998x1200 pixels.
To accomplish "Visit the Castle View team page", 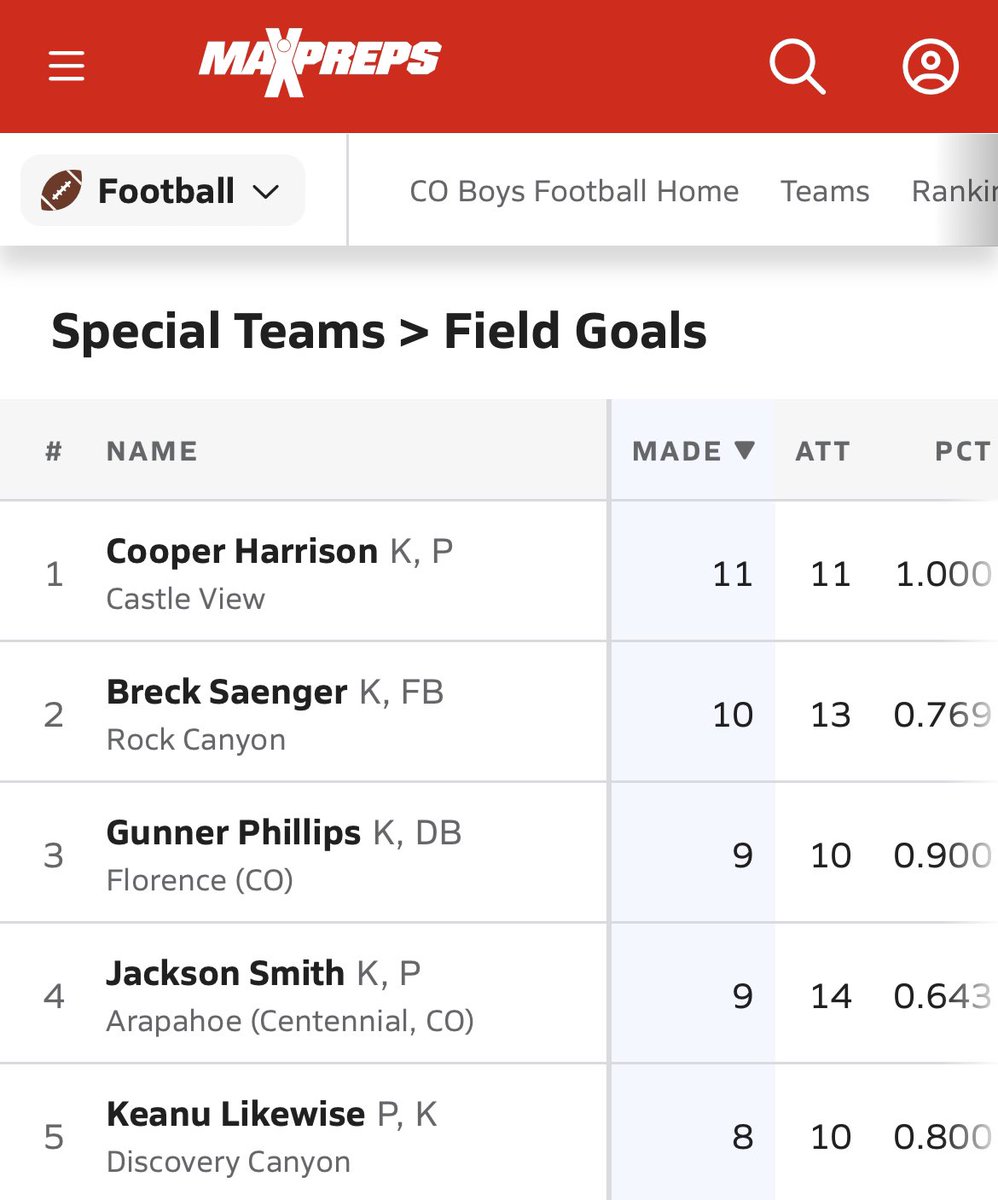I will [x=186, y=599].
